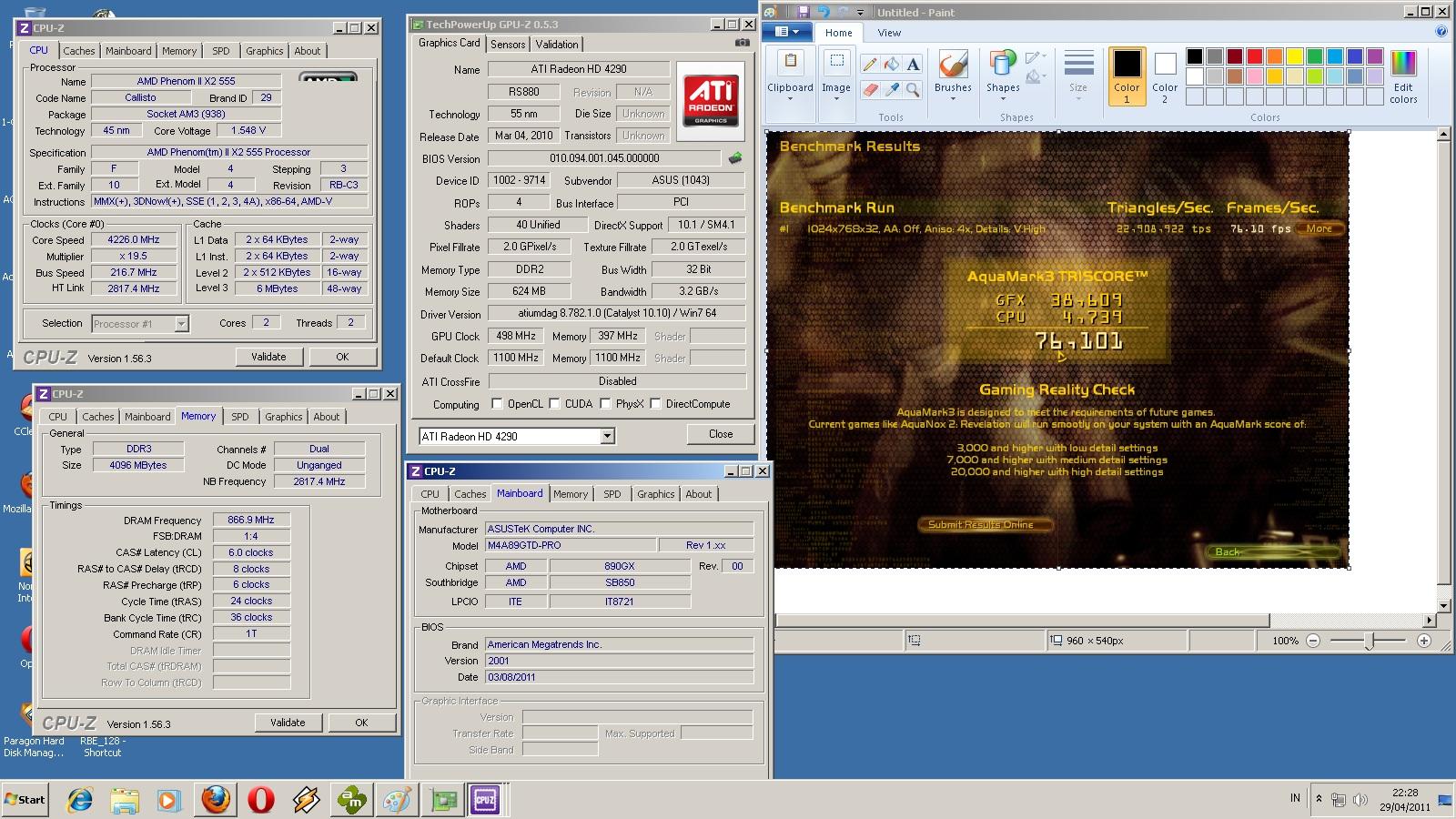Expand the Shapes gallery dropdown
This screenshot has height=819, width=1456.
coord(1003,75)
